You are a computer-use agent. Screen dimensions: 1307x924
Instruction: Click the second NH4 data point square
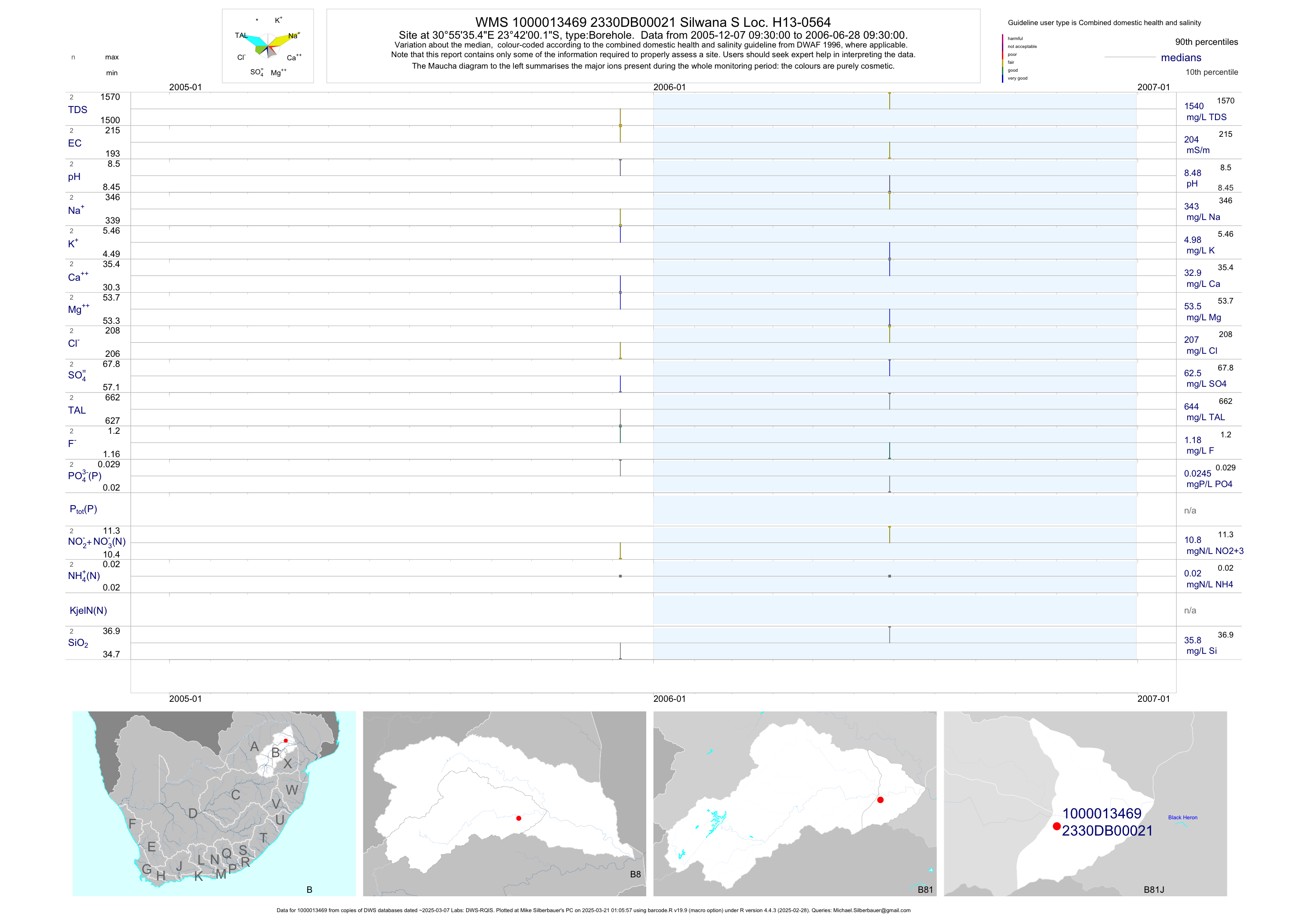click(890, 576)
